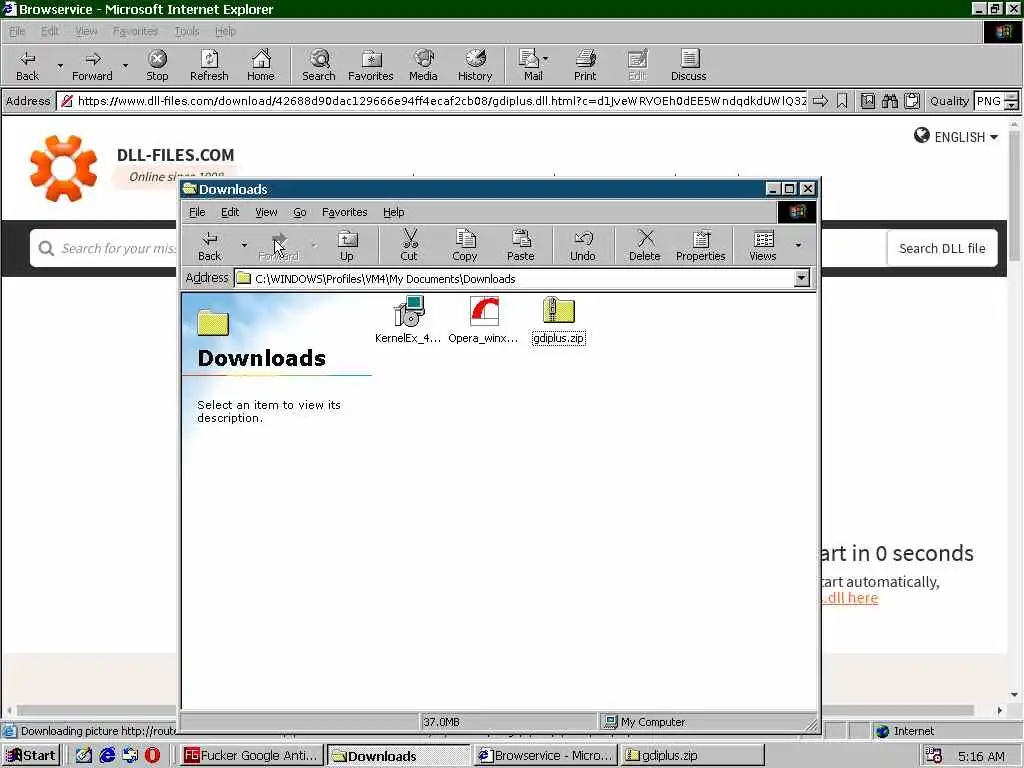Click Paste in Downloads toolbar

click(520, 246)
